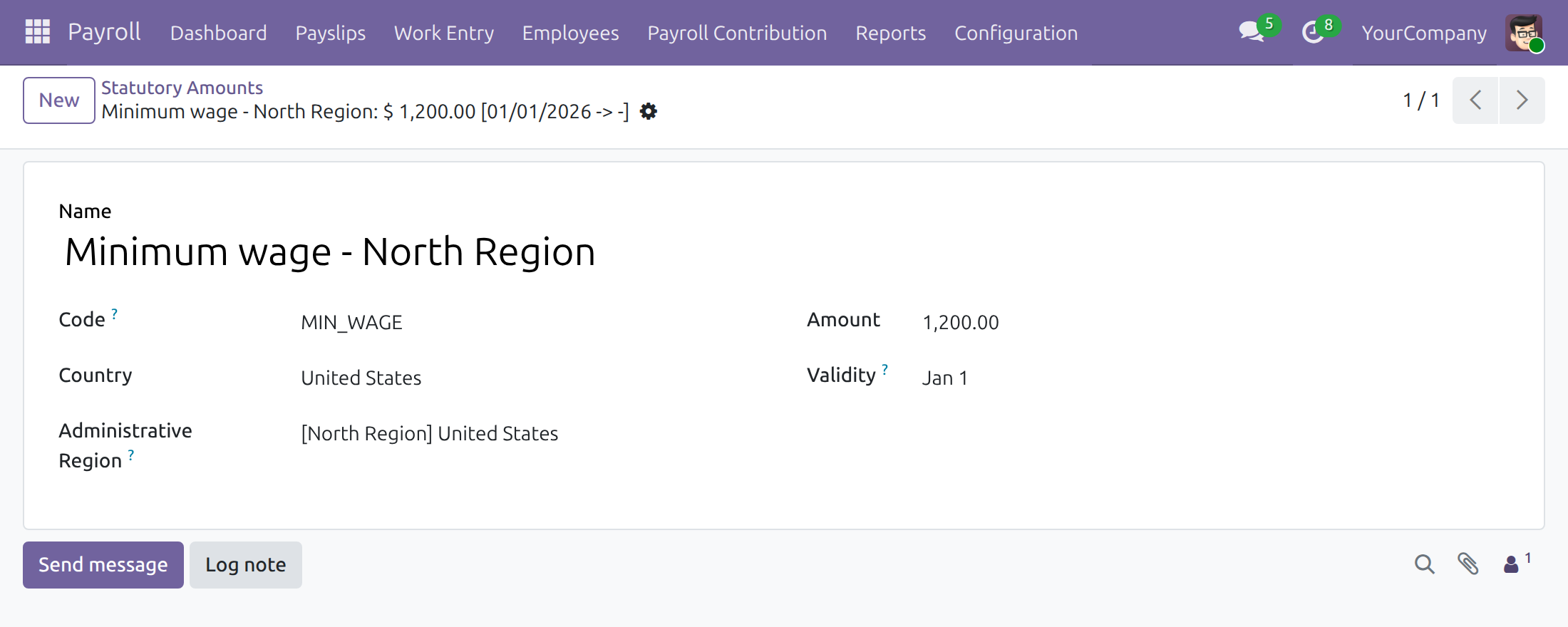Screen dimensions: 1568x627
Task: Open the conversations chat bubble icon
Action: (x=1252, y=32)
